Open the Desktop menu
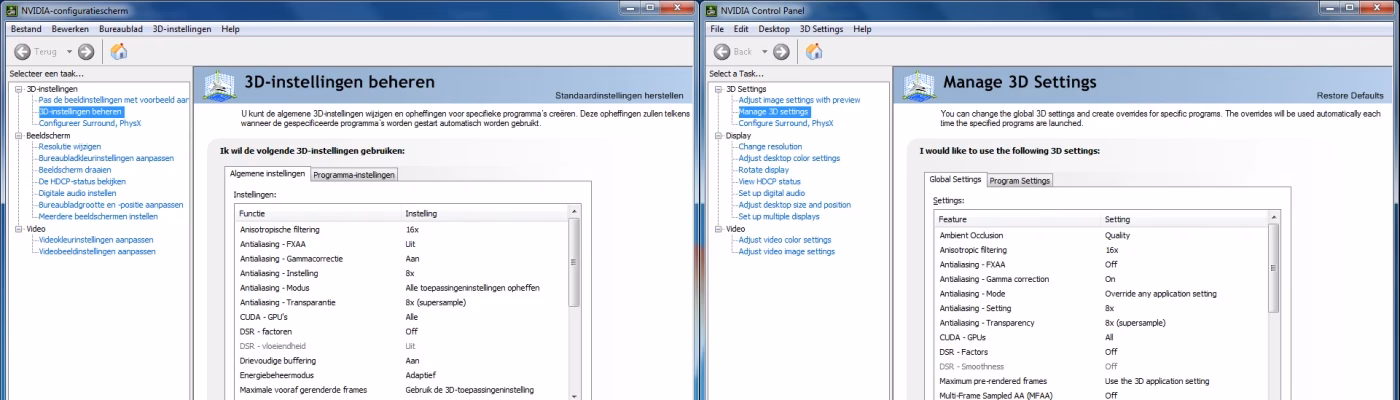Image resolution: width=1400 pixels, height=400 pixels. click(774, 29)
